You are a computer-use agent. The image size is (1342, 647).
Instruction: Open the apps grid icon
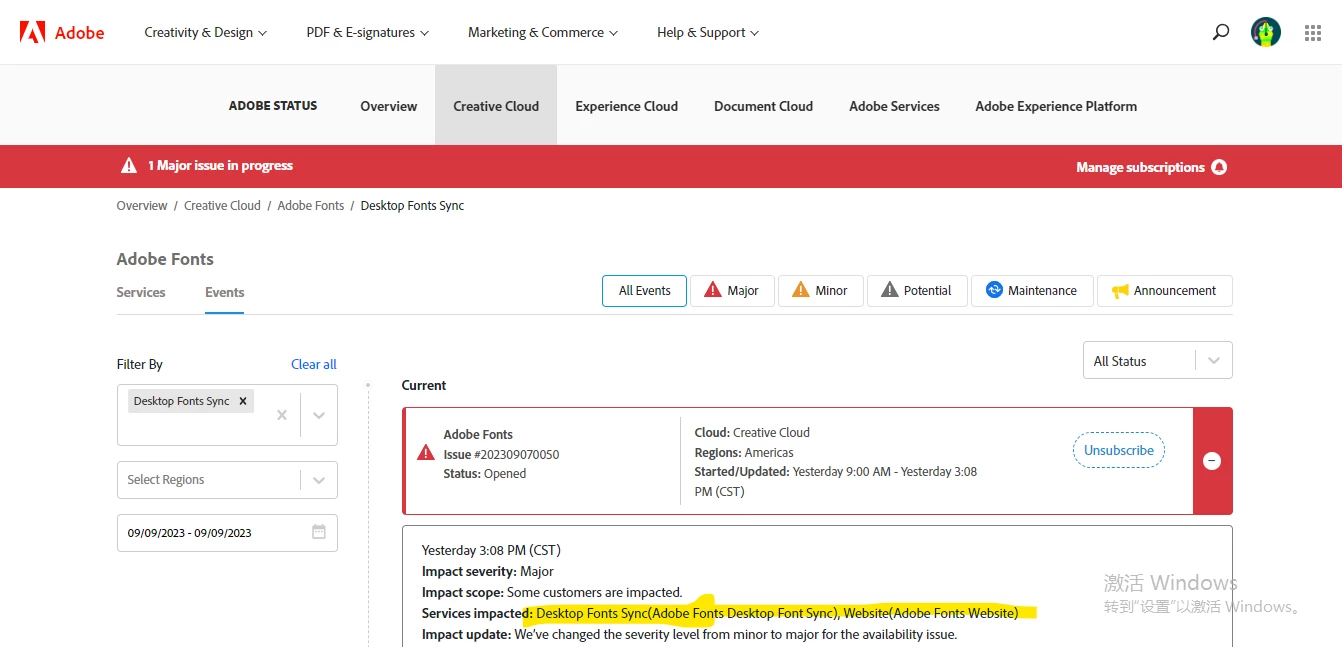click(x=1313, y=32)
